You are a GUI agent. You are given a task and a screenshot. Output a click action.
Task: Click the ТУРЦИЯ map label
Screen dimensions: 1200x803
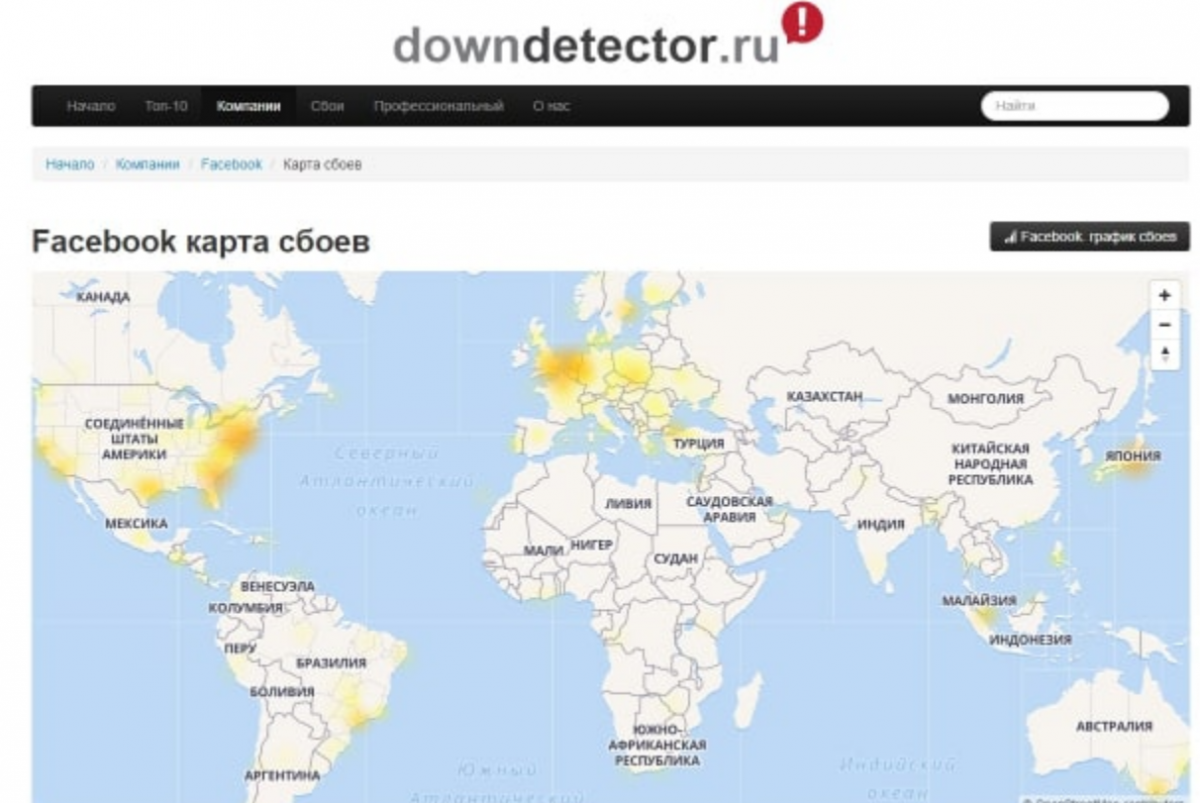click(698, 443)
